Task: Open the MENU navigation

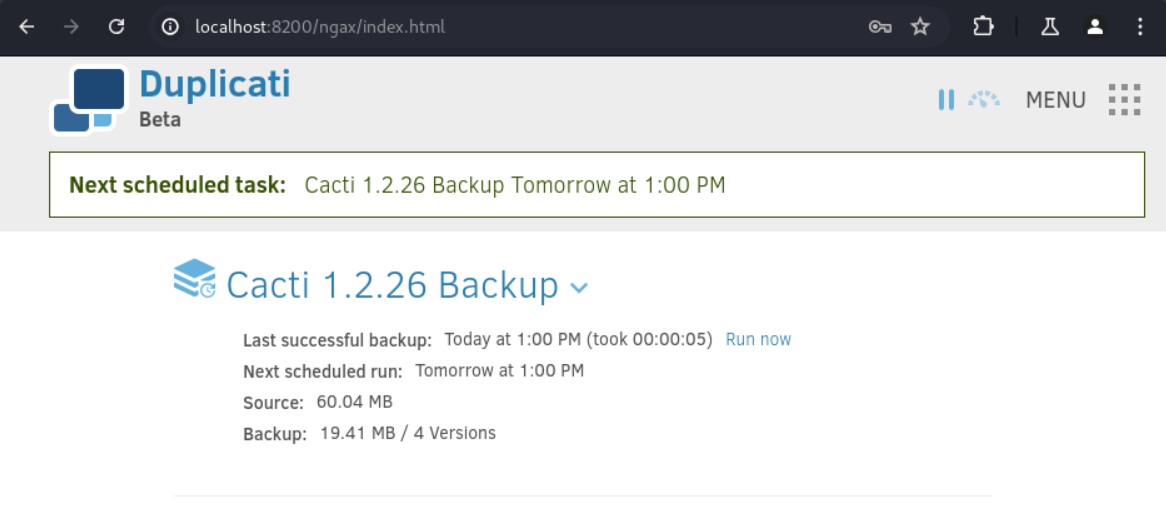Action: click(1055, 100)
